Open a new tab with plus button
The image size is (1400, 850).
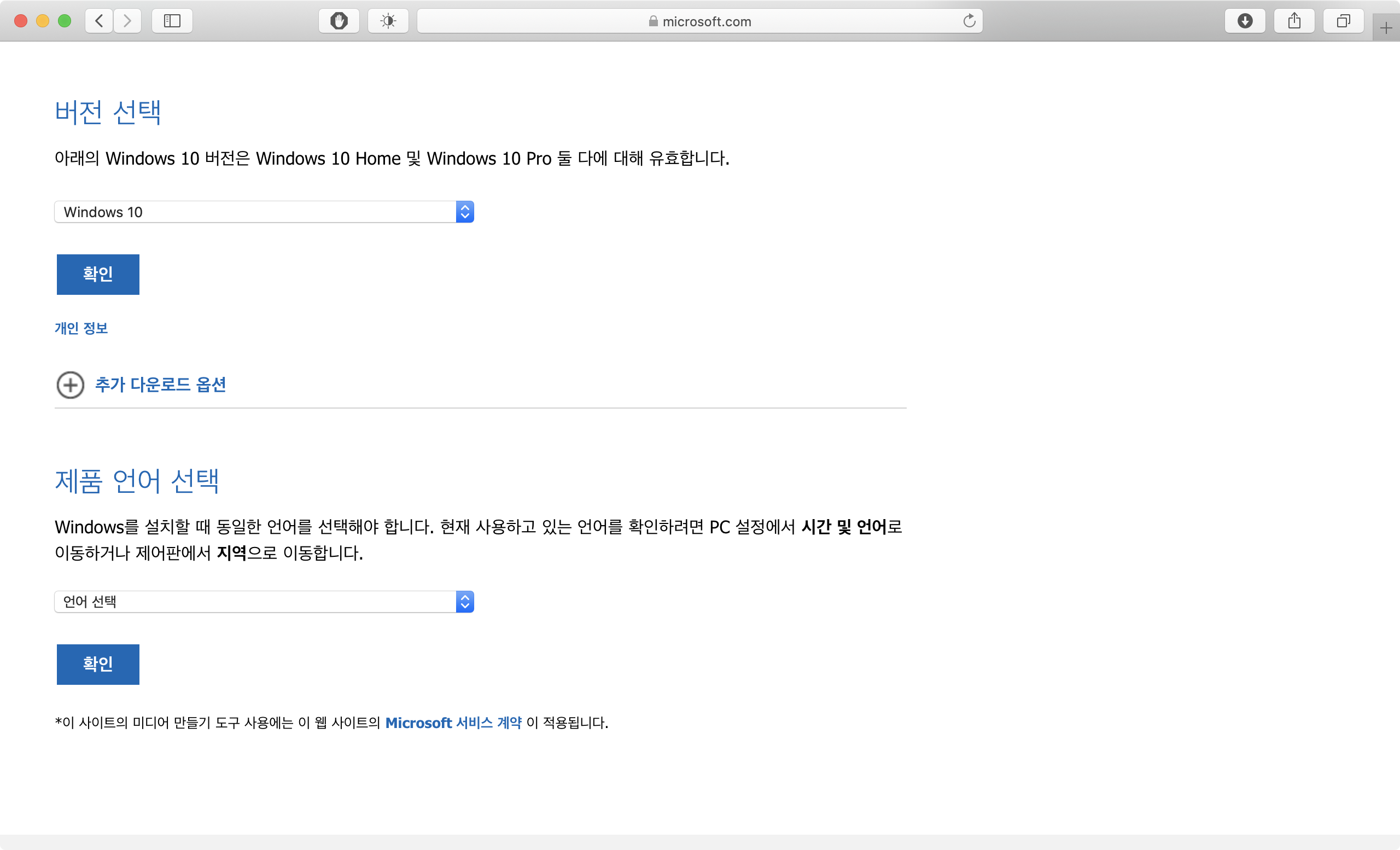pos(1386,28)
